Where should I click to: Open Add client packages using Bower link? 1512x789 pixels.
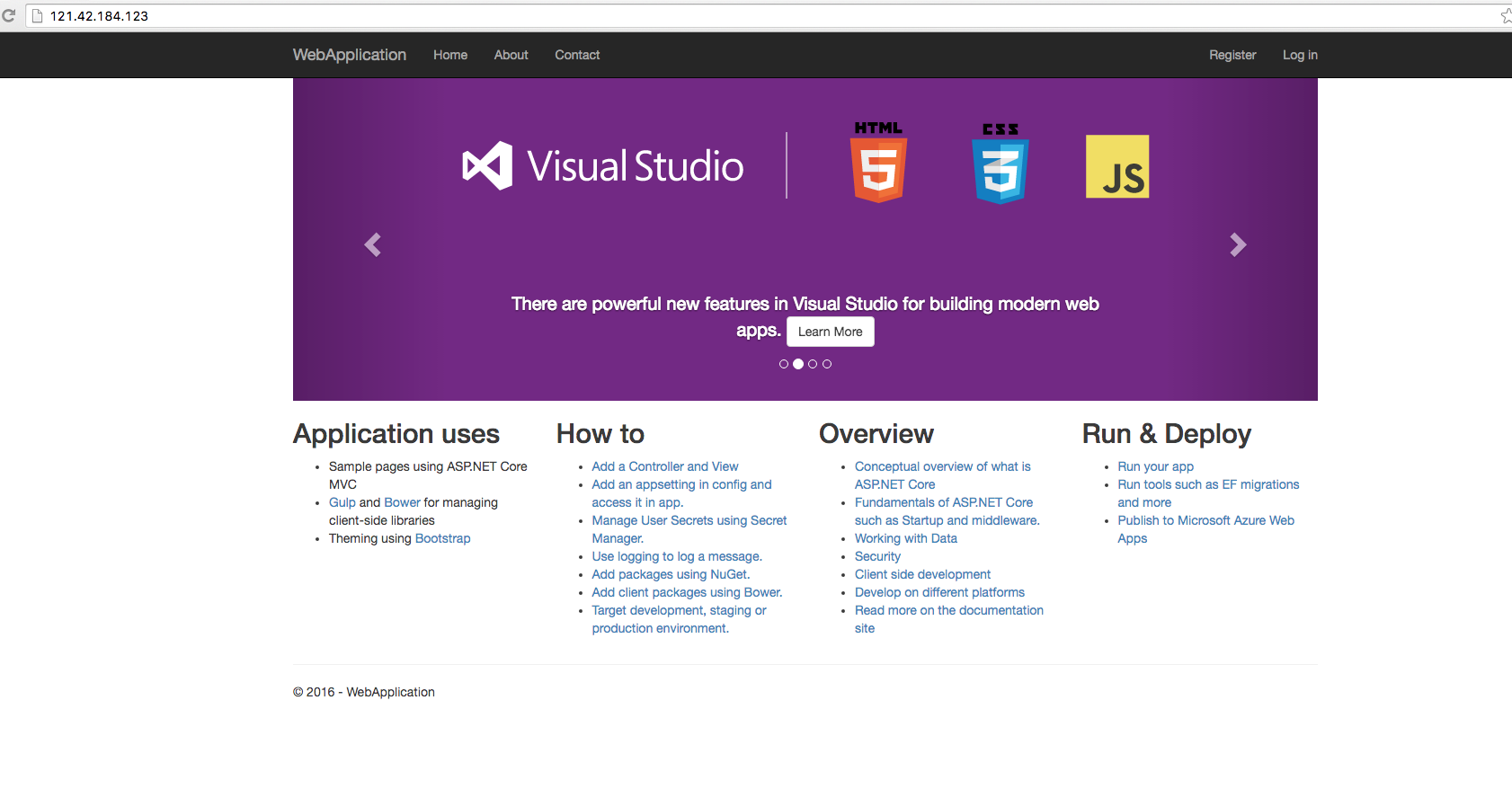[x=687, y=592]
